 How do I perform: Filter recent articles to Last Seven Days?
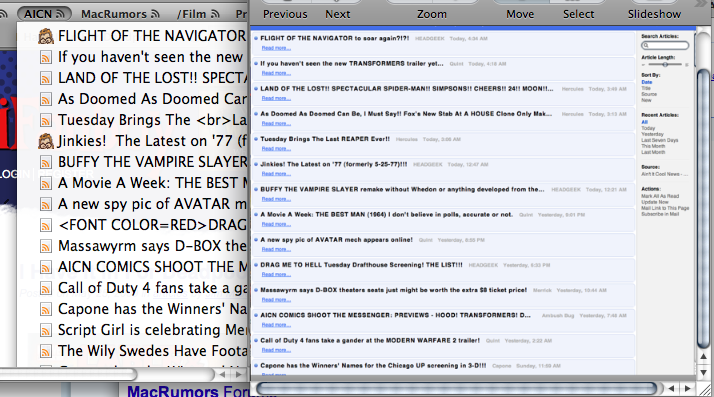659,140
